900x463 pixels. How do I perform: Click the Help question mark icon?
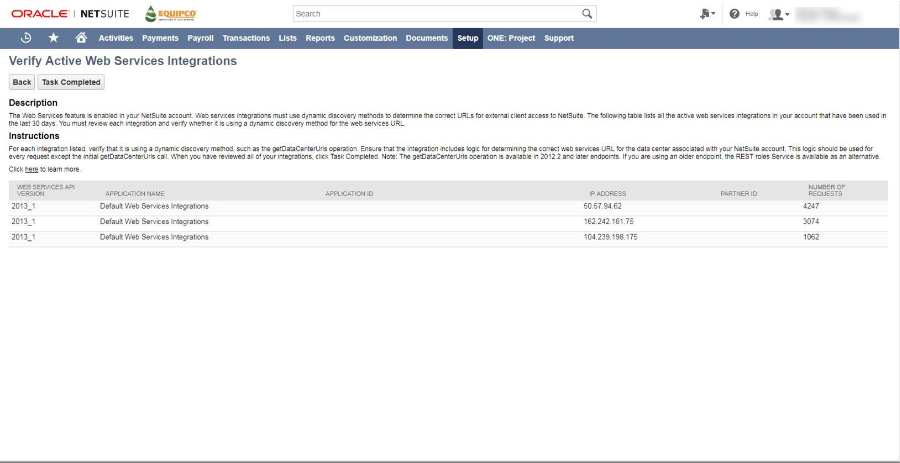pos(734,14)
